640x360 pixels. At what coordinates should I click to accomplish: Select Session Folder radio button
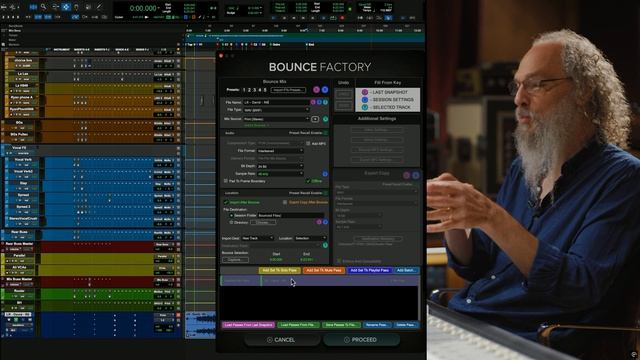click(231, 216)
